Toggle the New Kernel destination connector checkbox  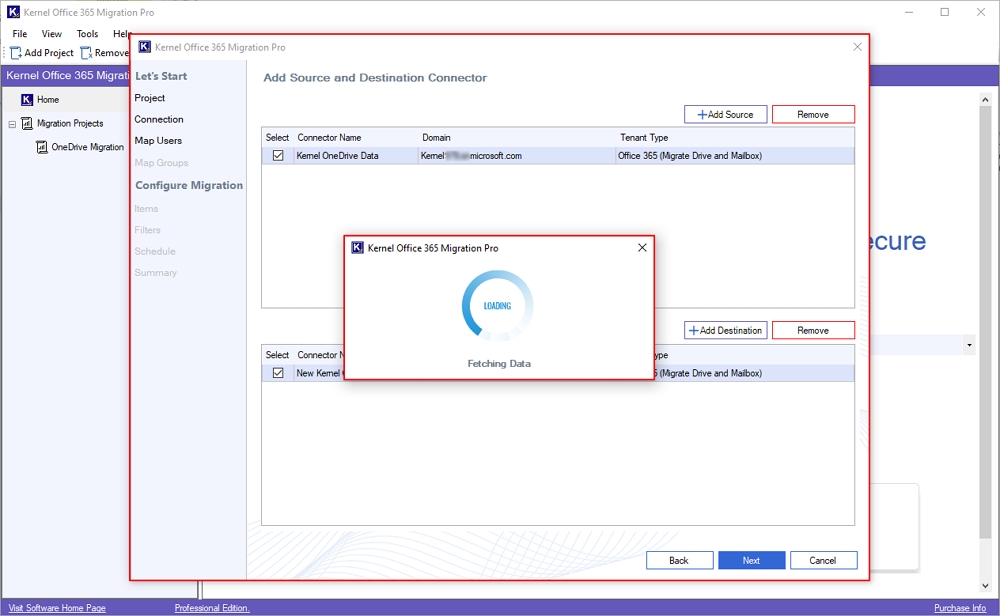pos(278,373)
